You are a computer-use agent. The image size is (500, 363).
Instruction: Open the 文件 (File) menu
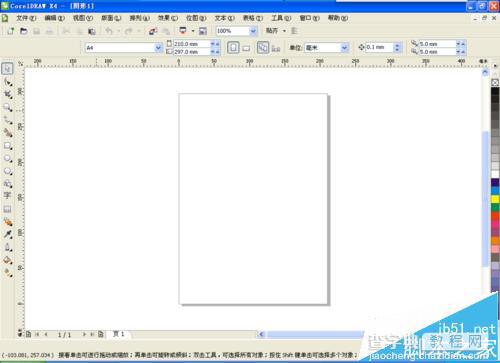click(x=26, y=18)
